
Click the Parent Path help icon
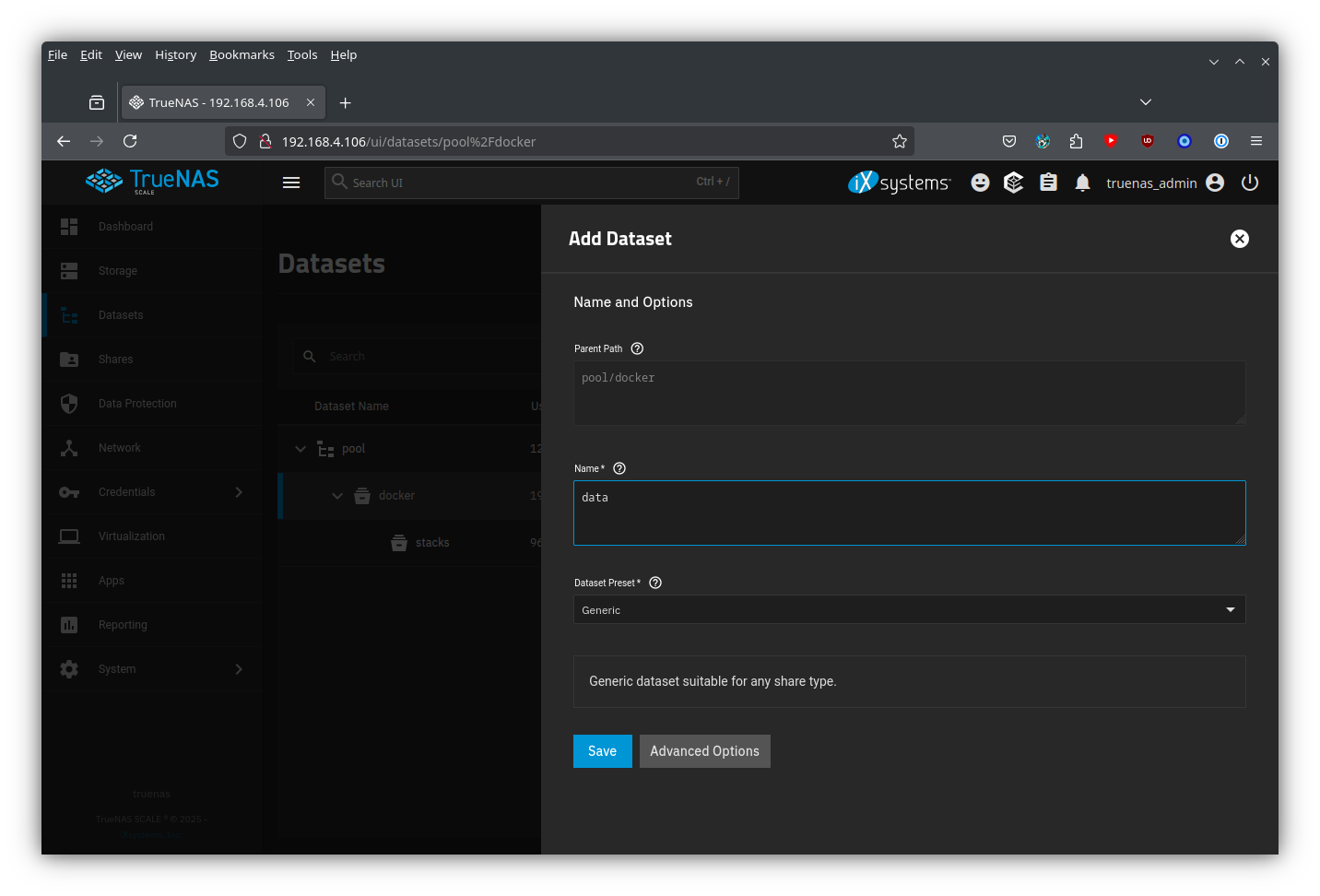[637, 348]
